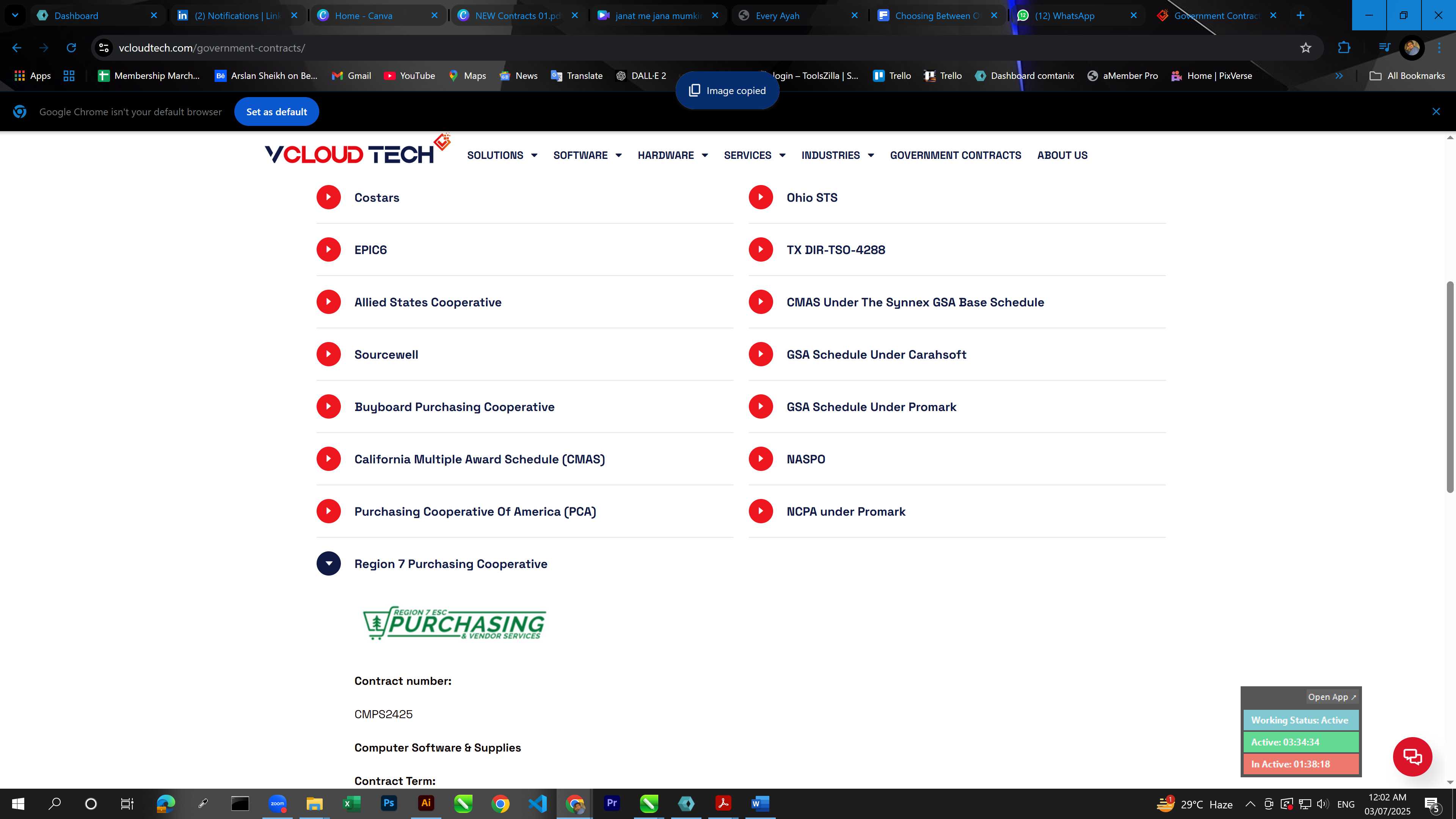Open Adobe Acrobat from the taskbar

(723, 804)
